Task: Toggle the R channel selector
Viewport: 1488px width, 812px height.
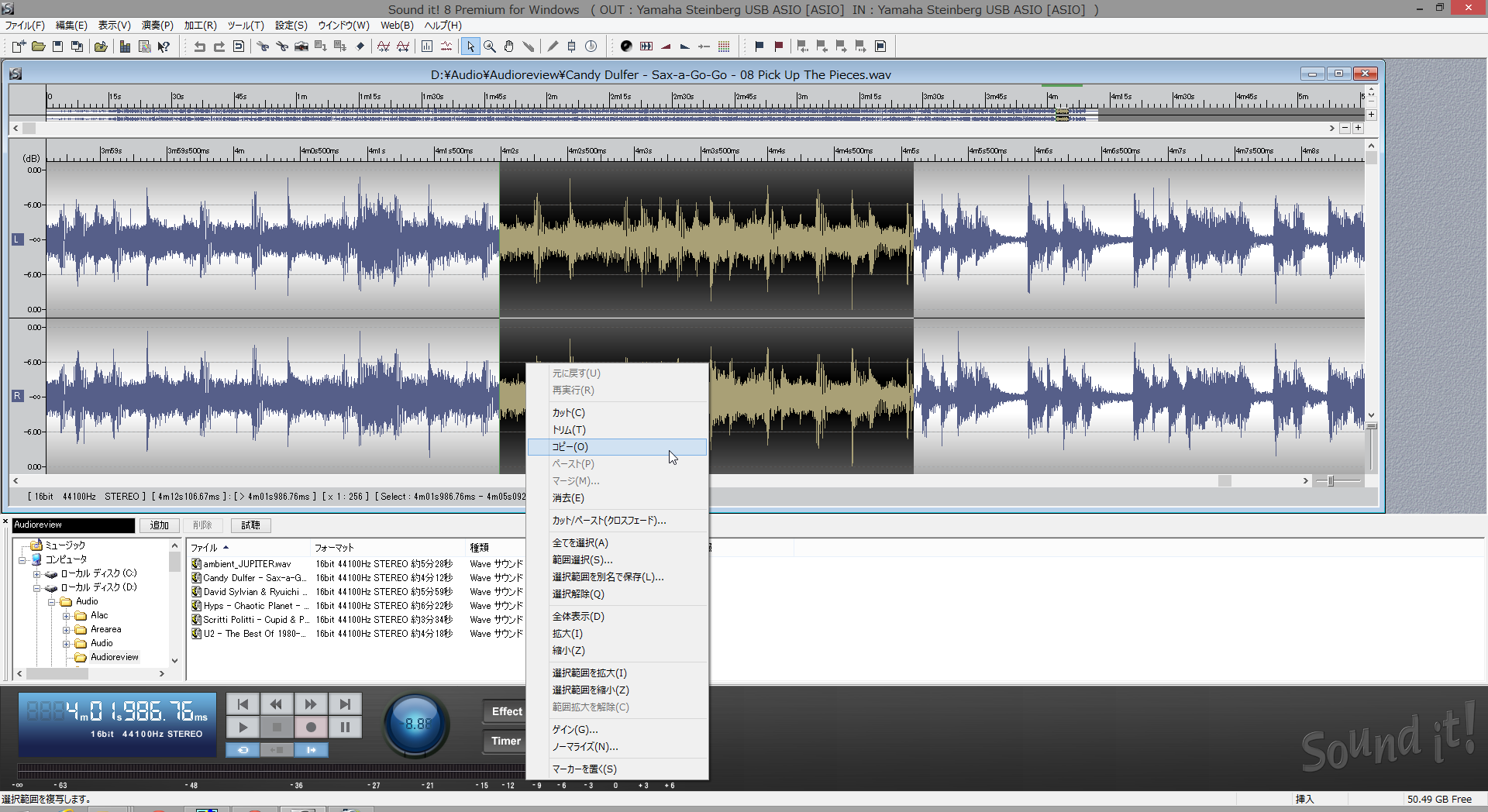Action: point(18,396)
